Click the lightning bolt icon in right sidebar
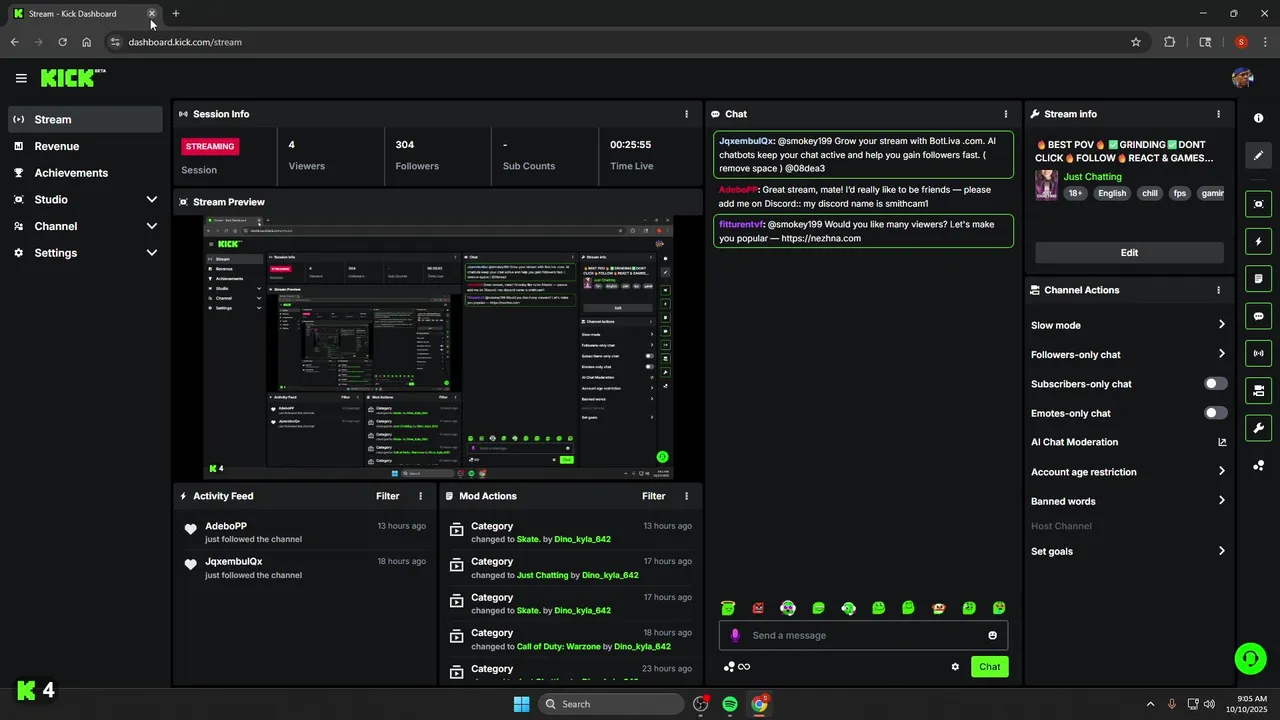Viewport: 1280px width, 720px height. pos(1258,241)
